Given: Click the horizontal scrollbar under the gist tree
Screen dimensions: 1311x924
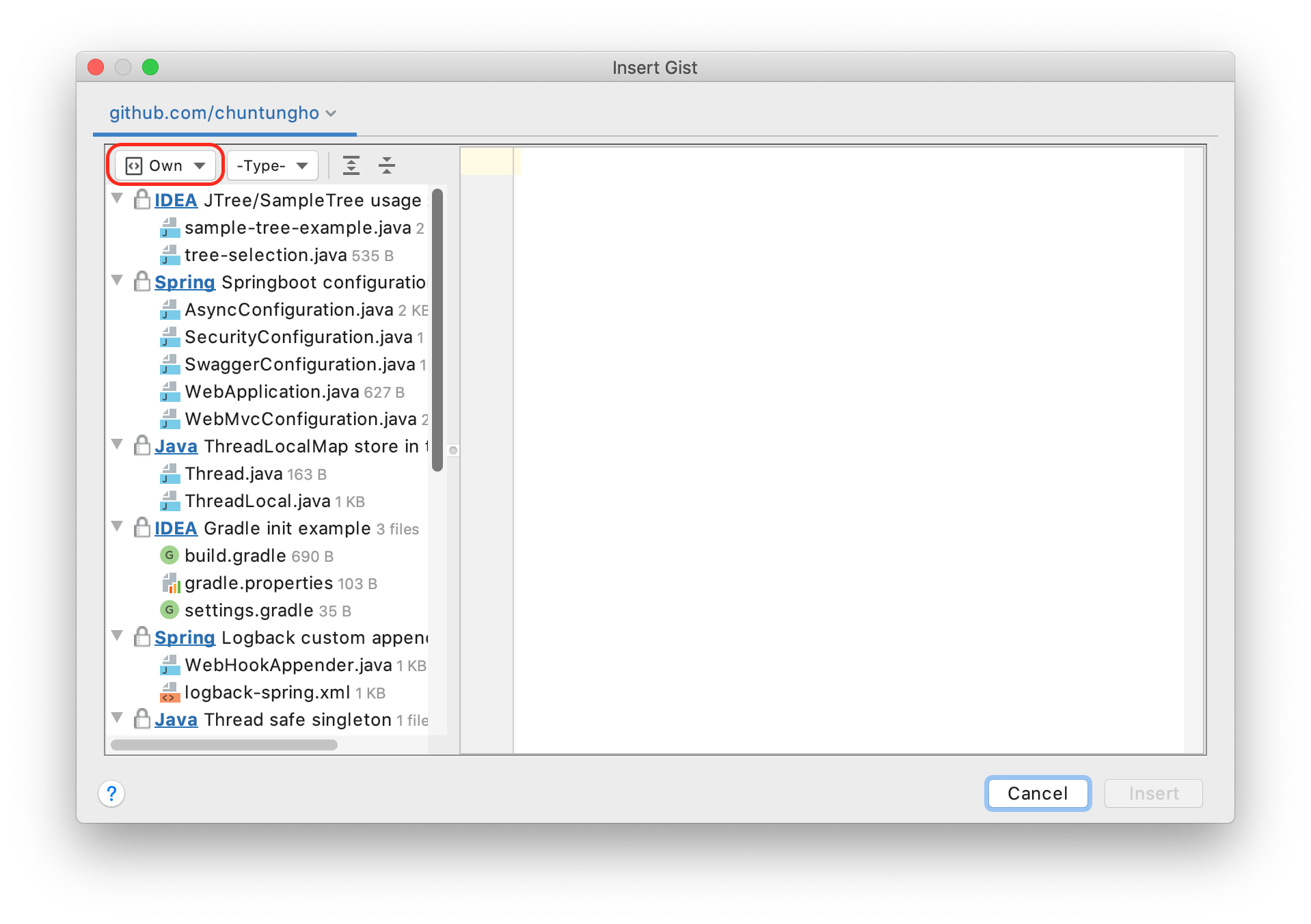Looking at the screenshot, I should pyautogui.click(x=224, y=744).
